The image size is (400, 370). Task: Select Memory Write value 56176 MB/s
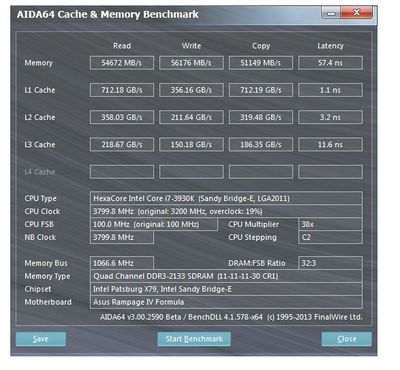(x=191, y=63)
